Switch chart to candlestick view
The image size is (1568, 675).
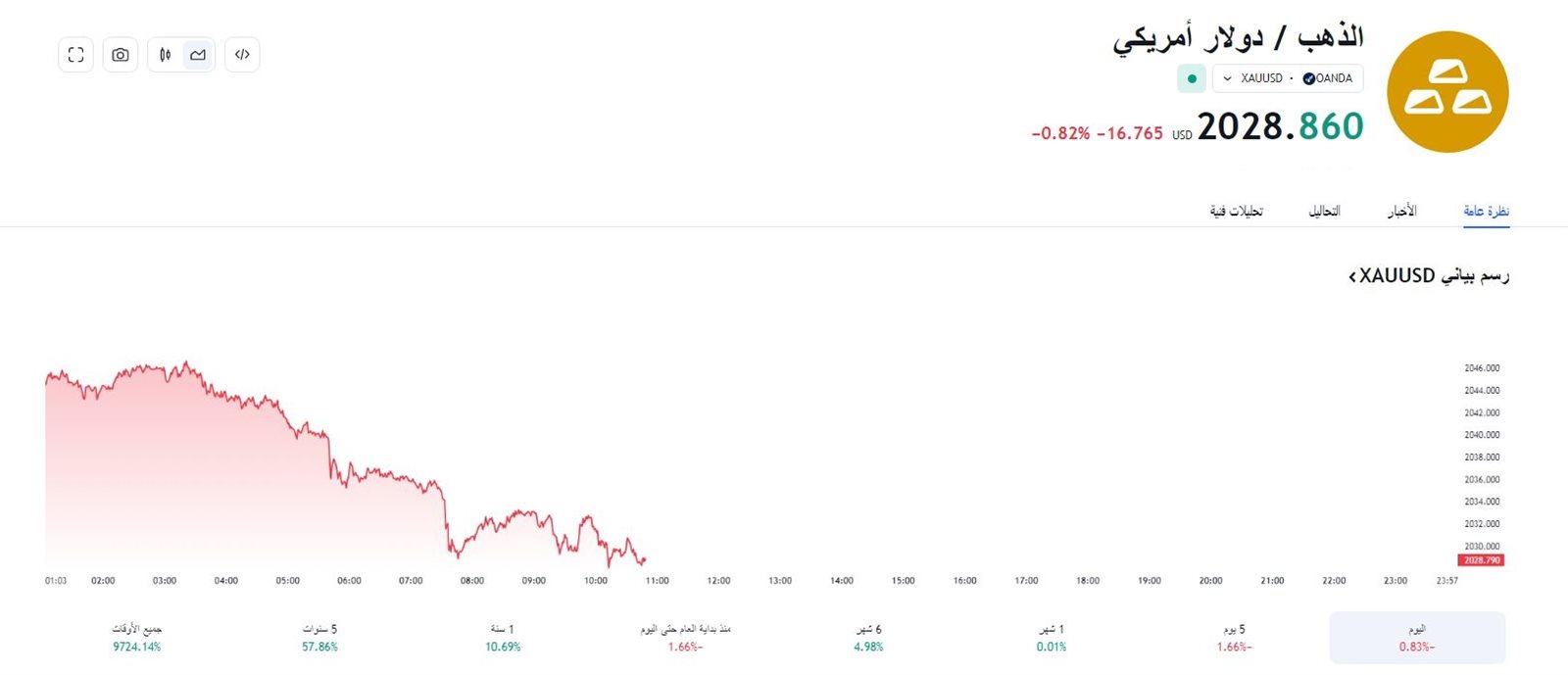tap(166, 55)
